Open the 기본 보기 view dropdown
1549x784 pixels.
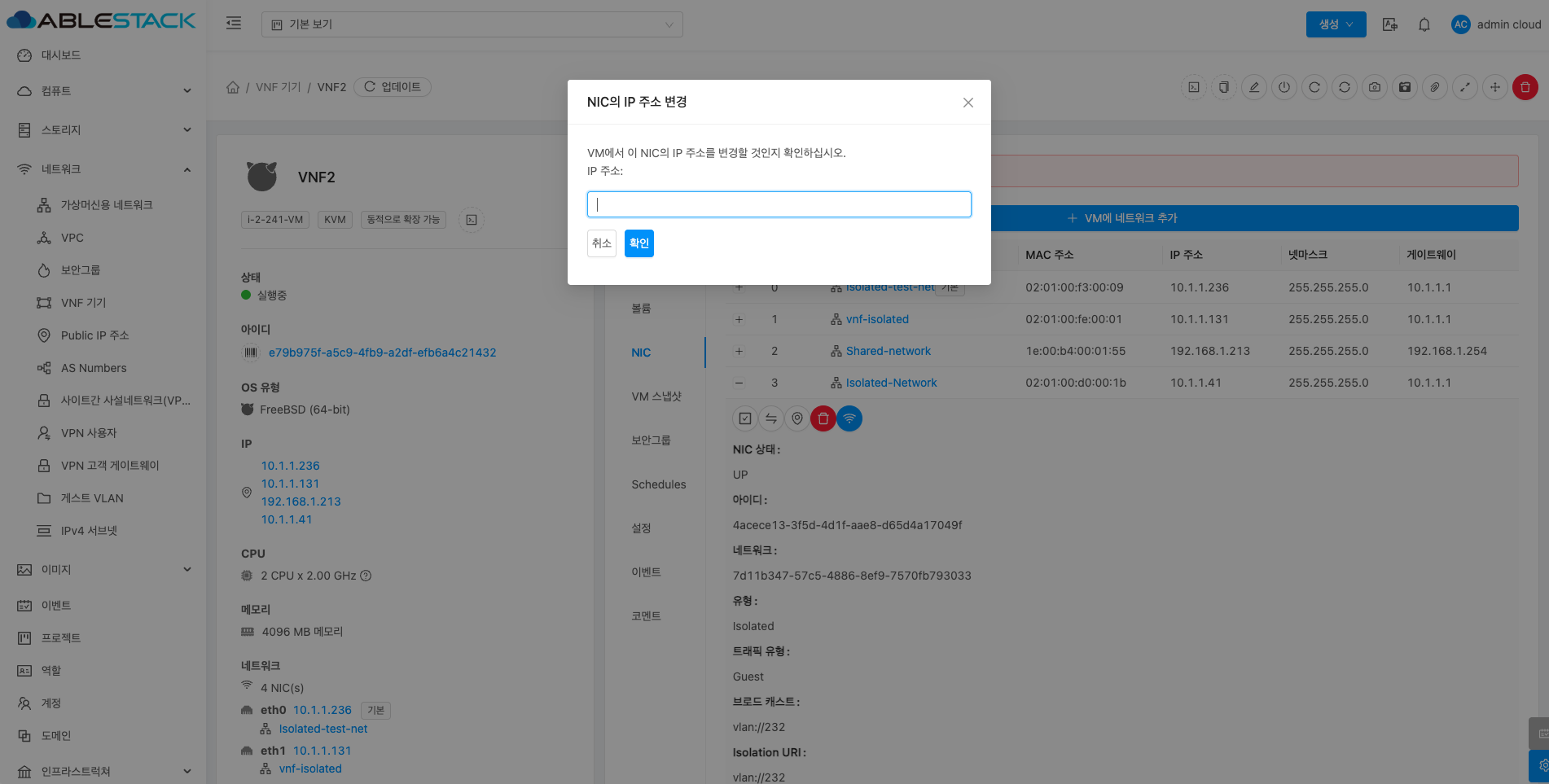point(472,24)
